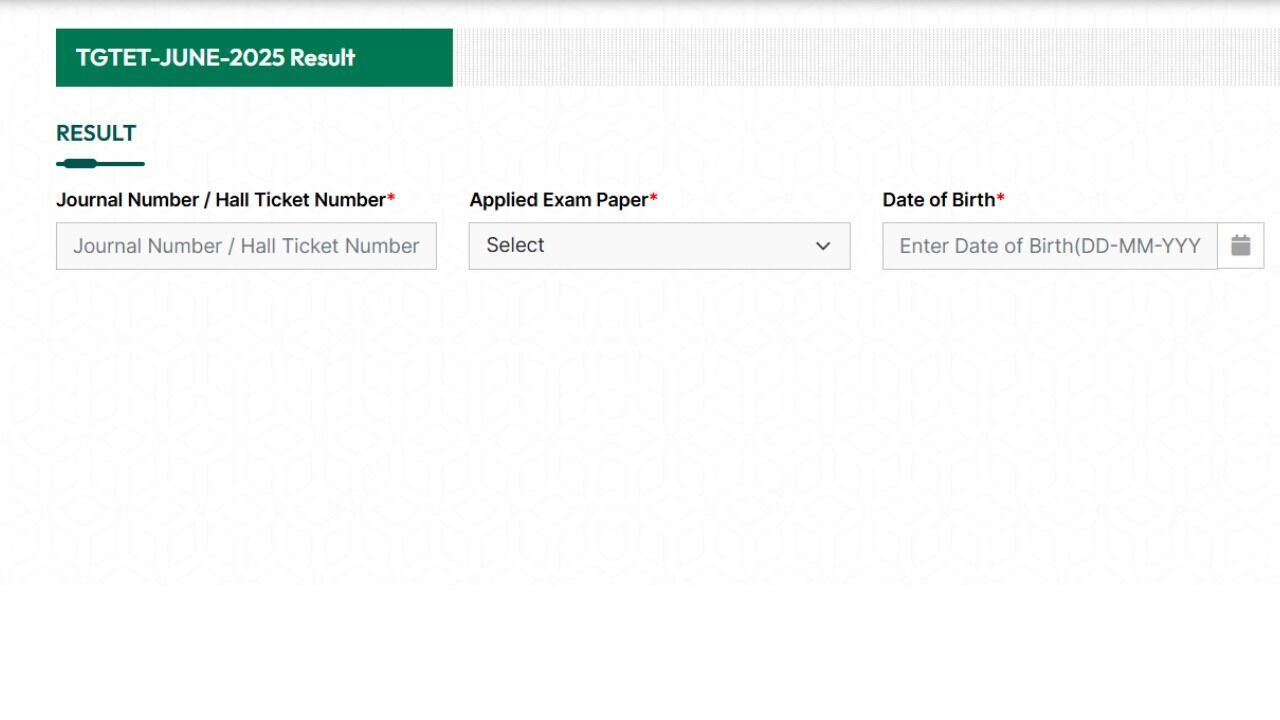Click the dotted strip right of the header banner
The height and width of the screenshot is (720, 1280).
click(866, 58)
